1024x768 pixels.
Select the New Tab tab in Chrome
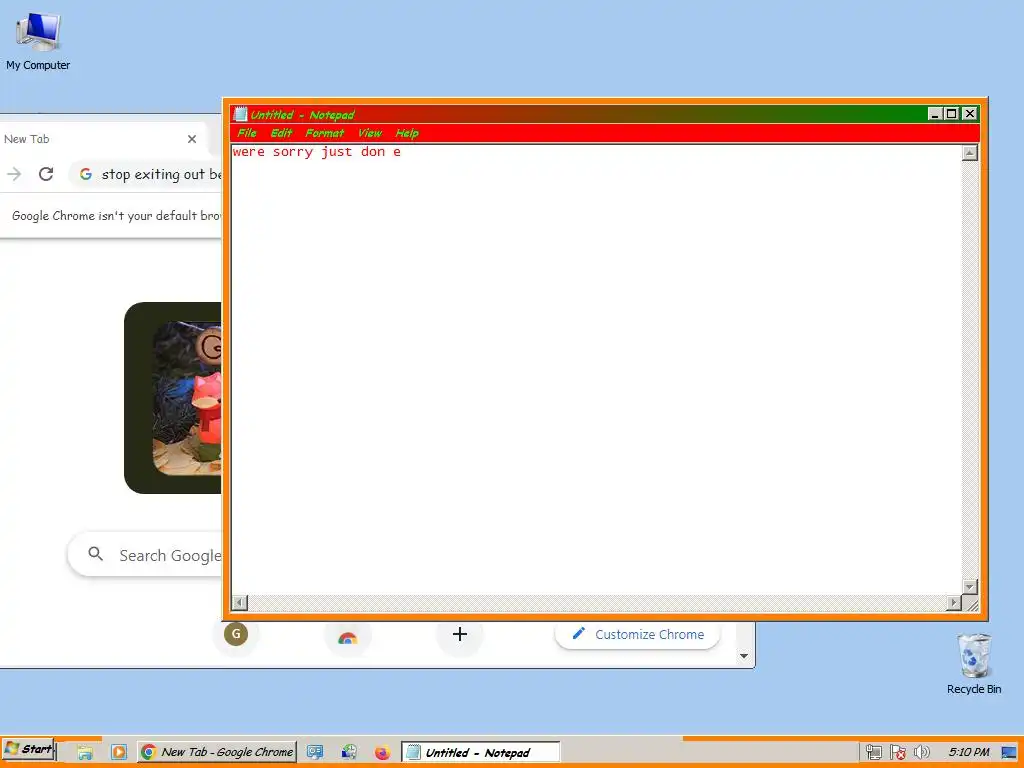pos(98,139)
